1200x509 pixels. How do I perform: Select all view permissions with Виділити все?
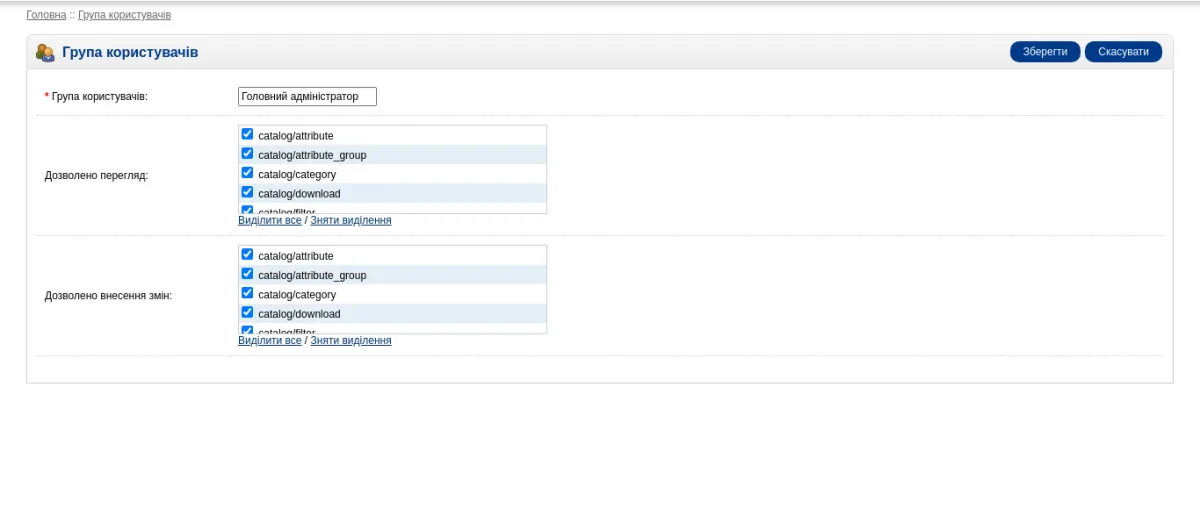[x=270, y=220]
